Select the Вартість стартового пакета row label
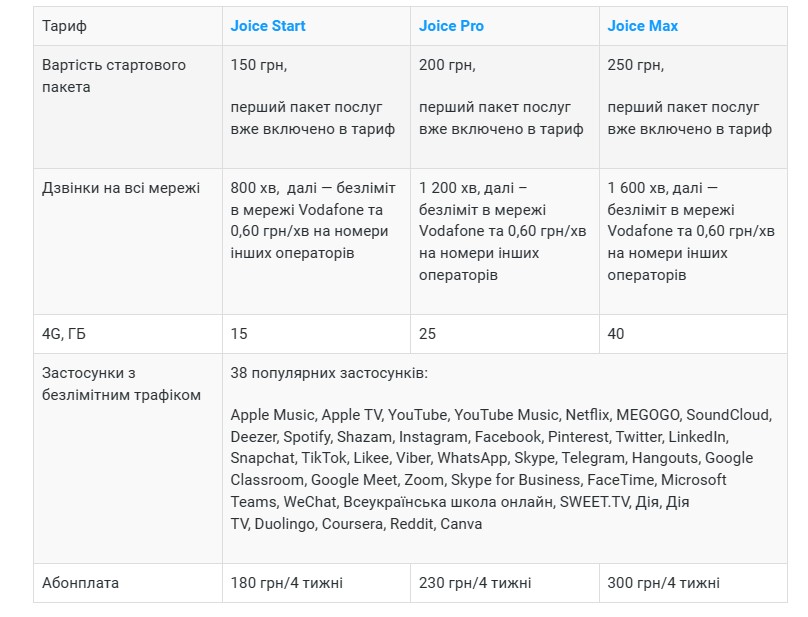Viewport: 808px width, 617px height. 113,76
